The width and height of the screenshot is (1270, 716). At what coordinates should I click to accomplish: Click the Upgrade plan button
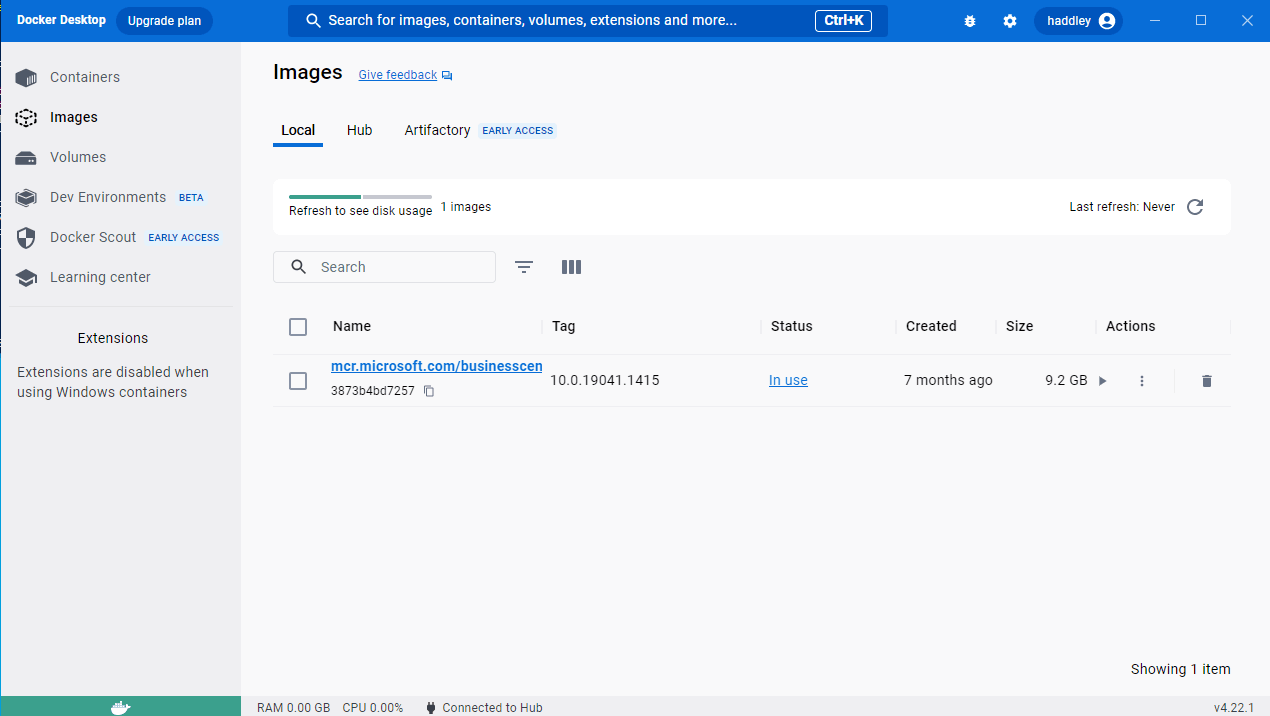pyautogui.click(x=164, y=21)
